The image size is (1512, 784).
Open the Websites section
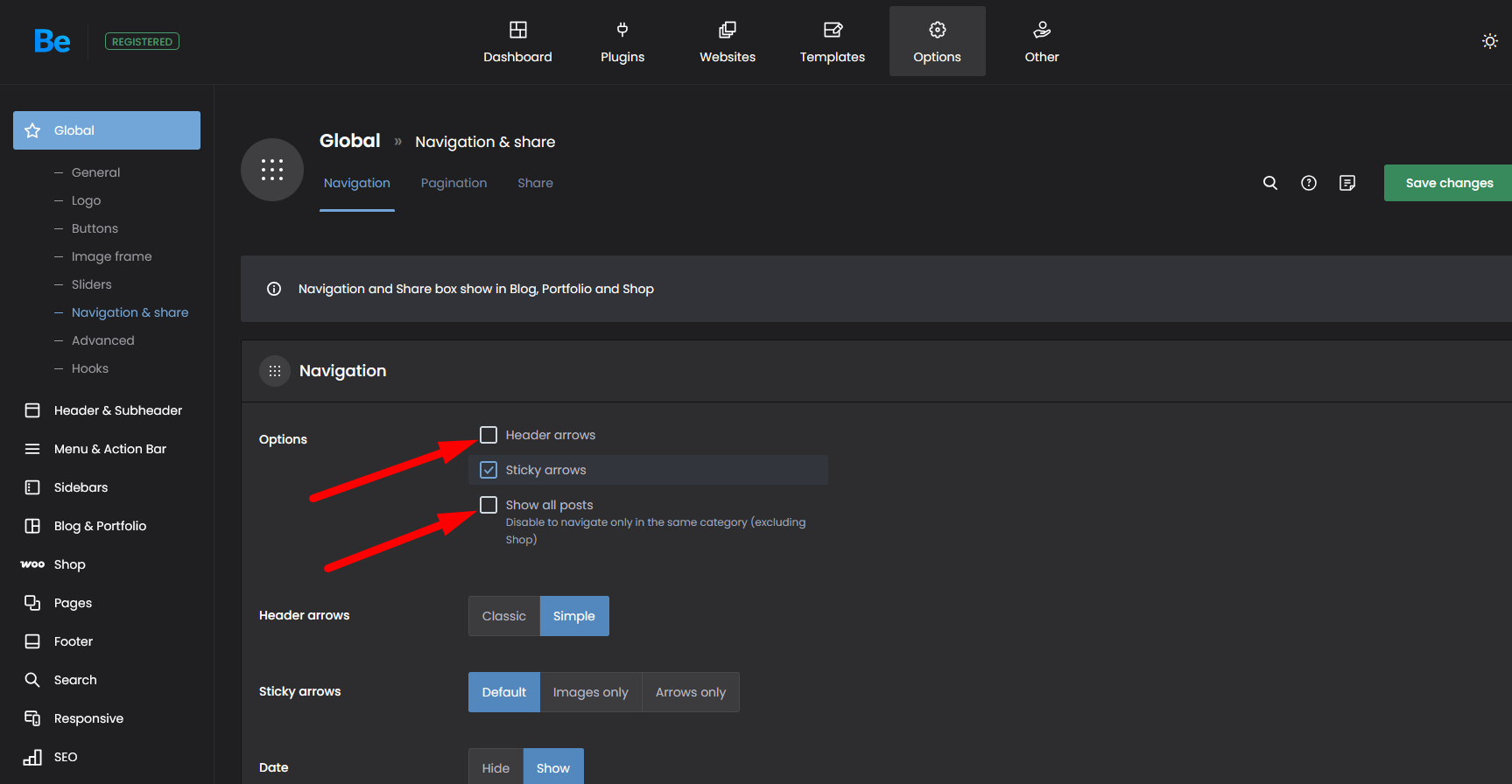(727, 42)
